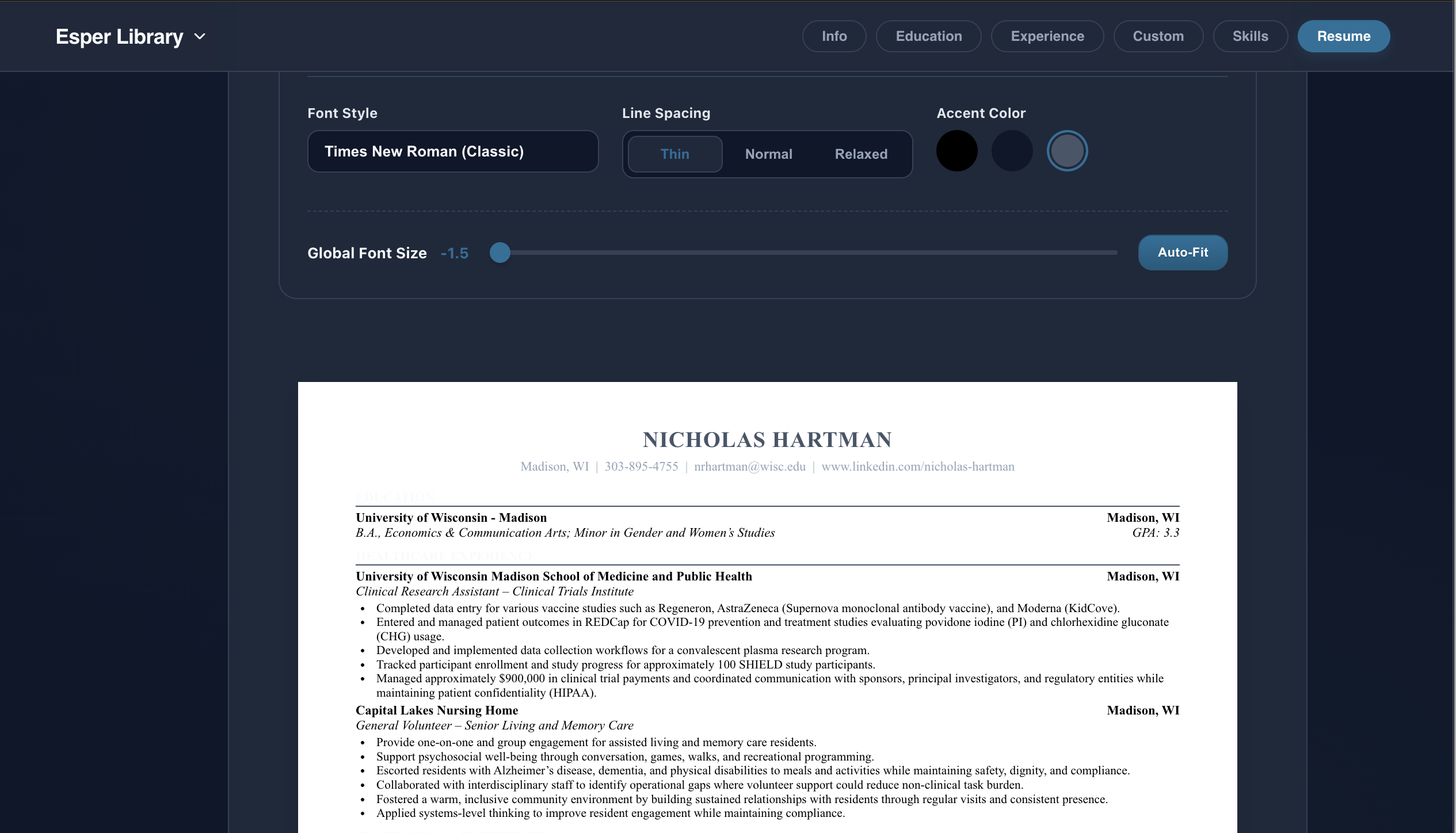Switch to the Skills tab
1456x833 pixels.
pyautogui.click(x=1250, y=36)
